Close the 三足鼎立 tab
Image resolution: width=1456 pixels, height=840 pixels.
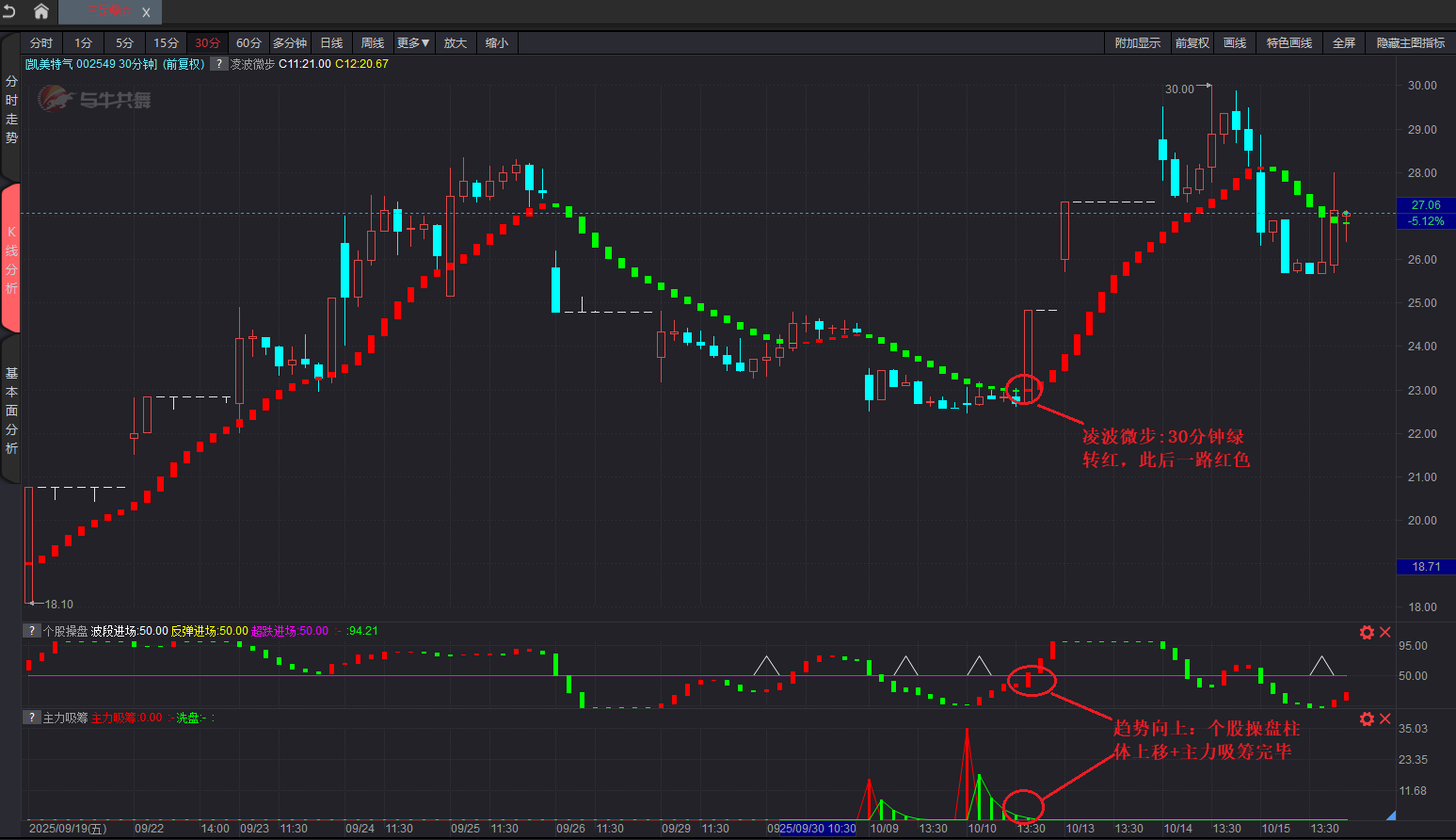(x=146, y=12)
